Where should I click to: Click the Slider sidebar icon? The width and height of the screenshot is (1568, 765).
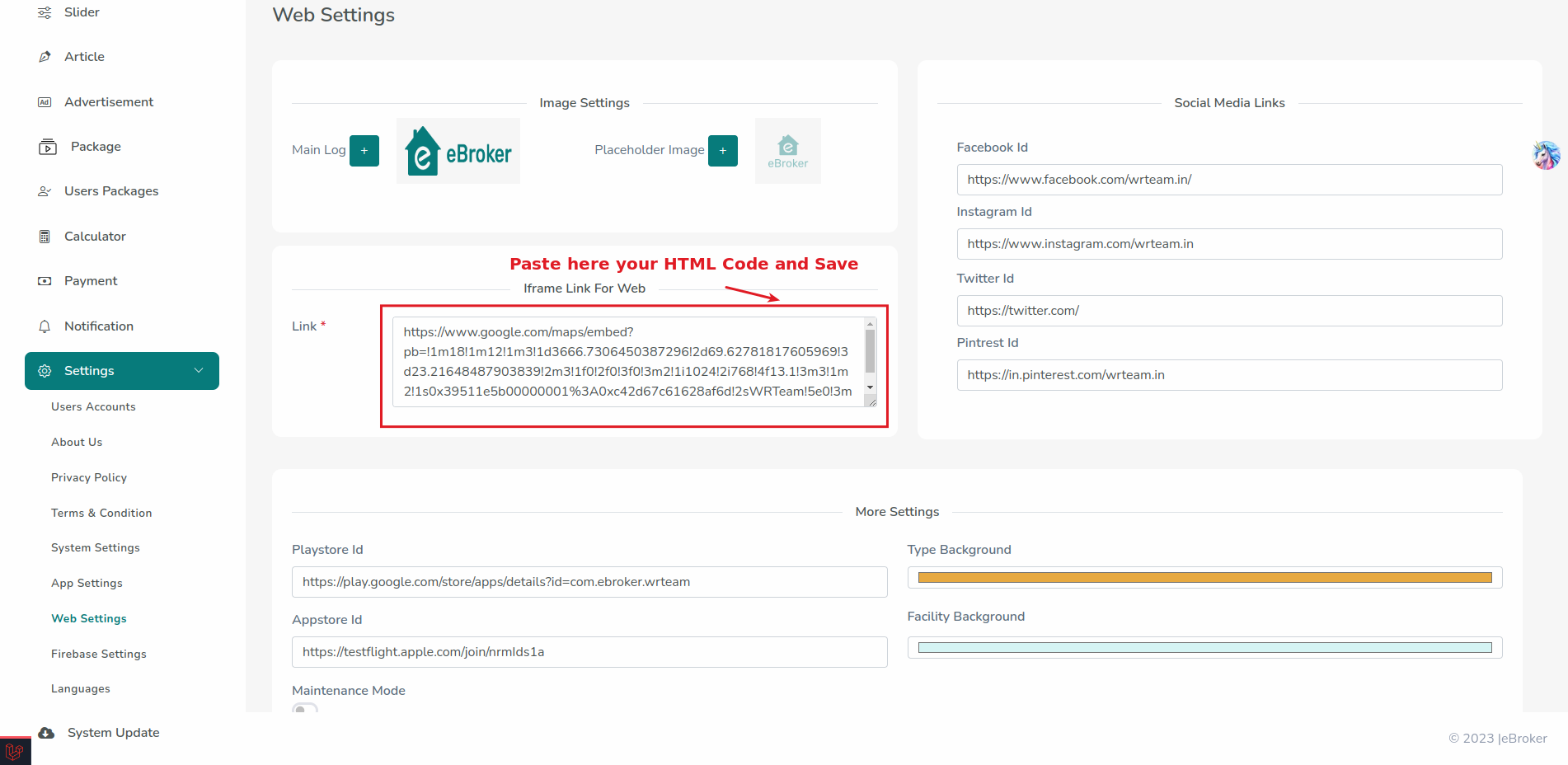tap(45, 12)
